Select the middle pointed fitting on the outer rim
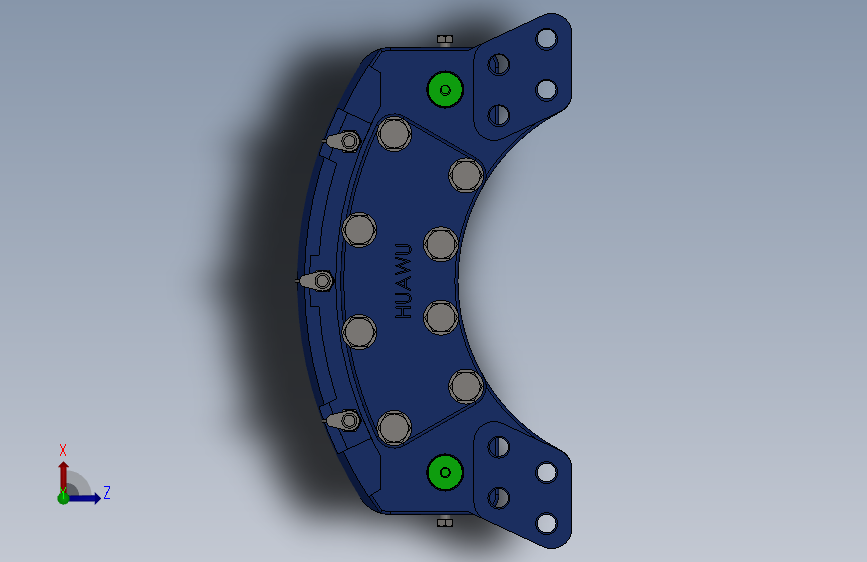The height and width of the screenshot is (562, 867). [315, 281]
